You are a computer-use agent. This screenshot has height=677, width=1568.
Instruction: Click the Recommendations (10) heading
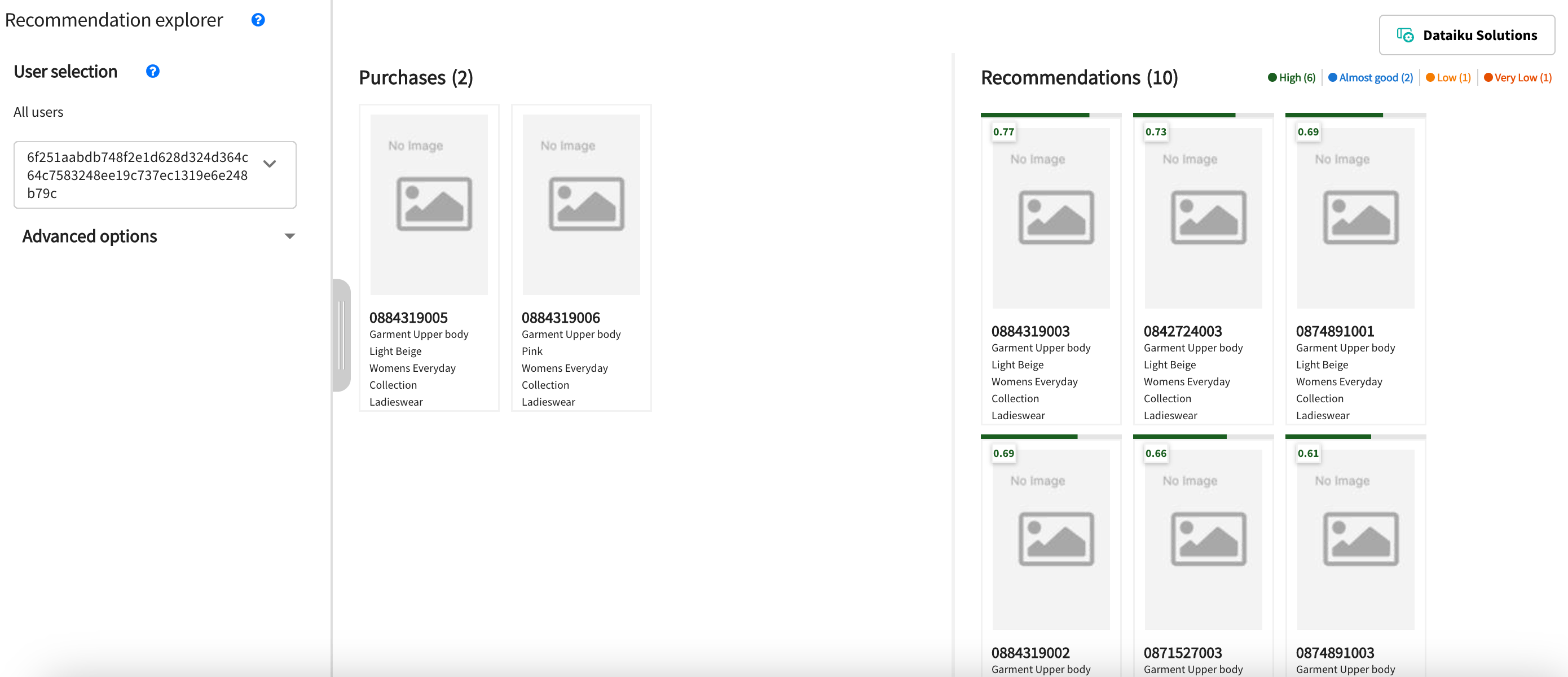(x=1078, y=77)
